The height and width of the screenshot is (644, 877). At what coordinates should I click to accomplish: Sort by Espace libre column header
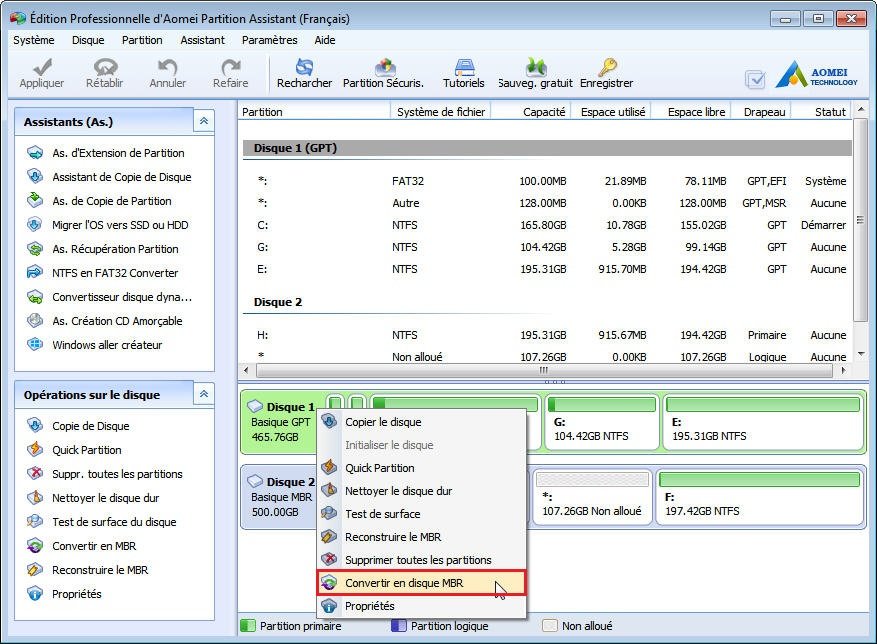pos(692,112)
